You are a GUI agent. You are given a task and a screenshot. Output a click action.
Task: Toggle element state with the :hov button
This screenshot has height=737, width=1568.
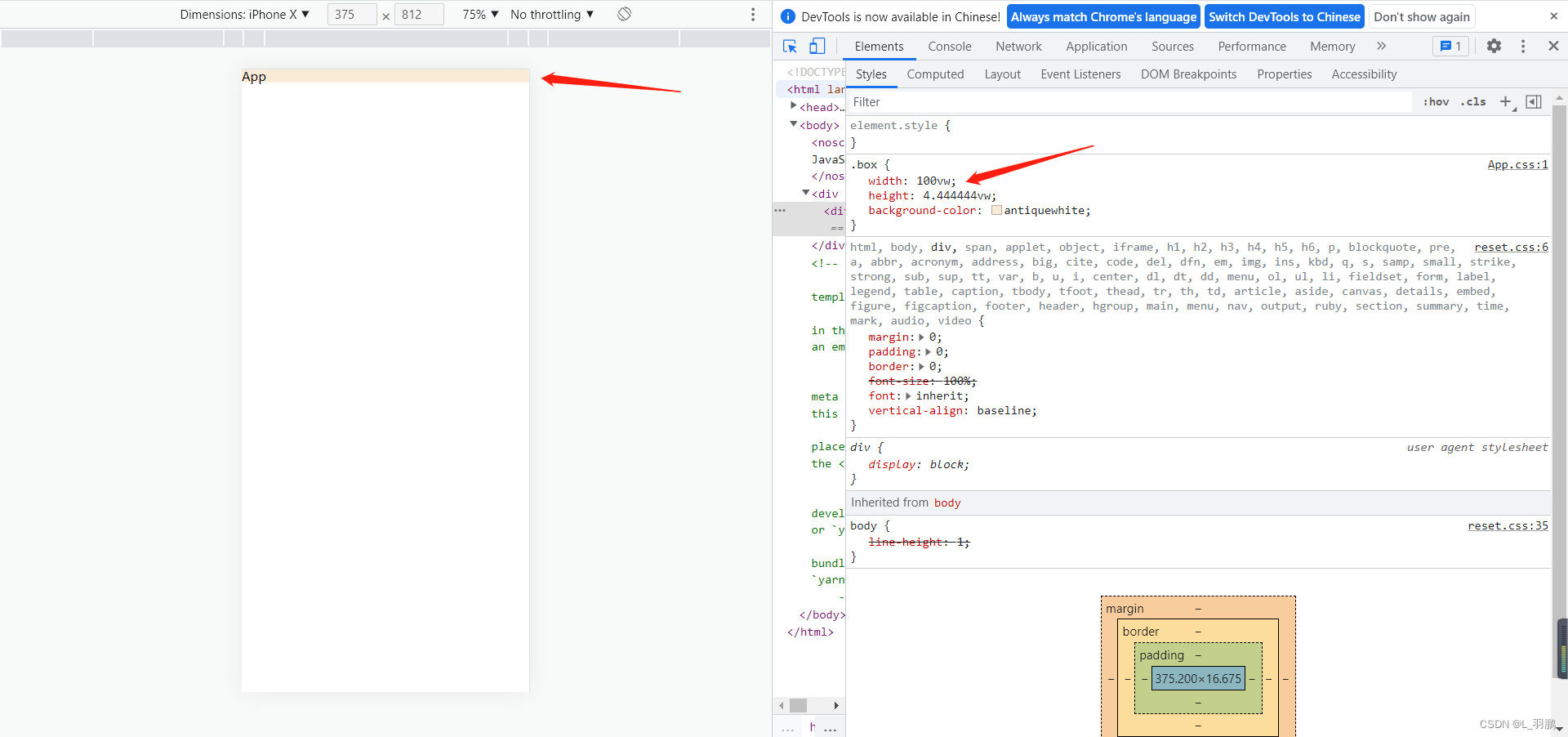[x=1436, y=101]
